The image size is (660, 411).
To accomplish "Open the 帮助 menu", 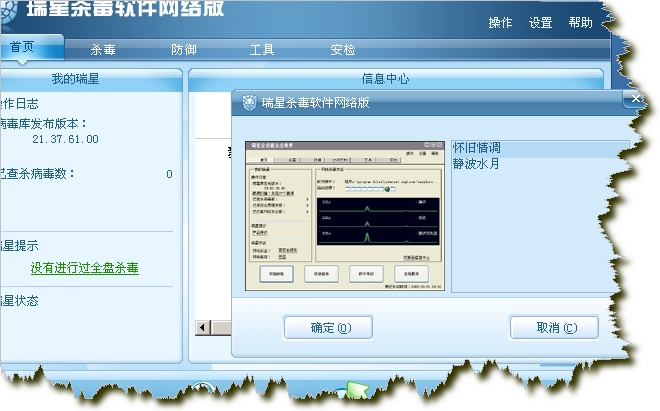I will pos(580,23).
